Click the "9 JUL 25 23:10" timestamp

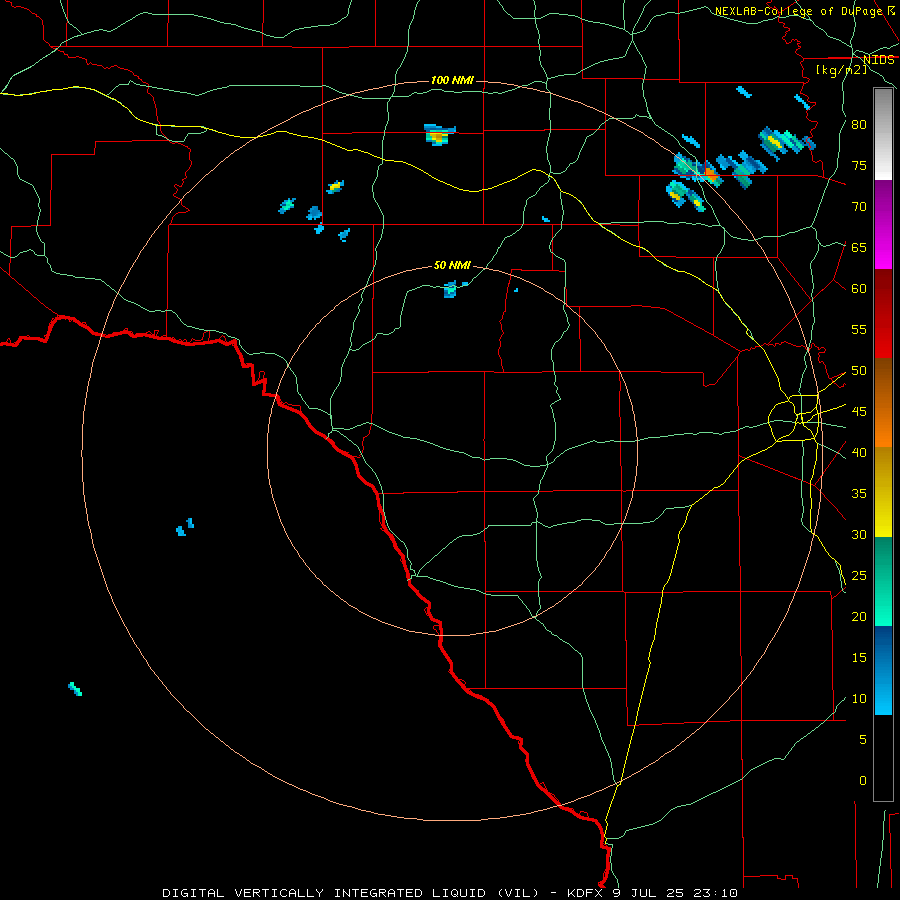click(676, 893)
